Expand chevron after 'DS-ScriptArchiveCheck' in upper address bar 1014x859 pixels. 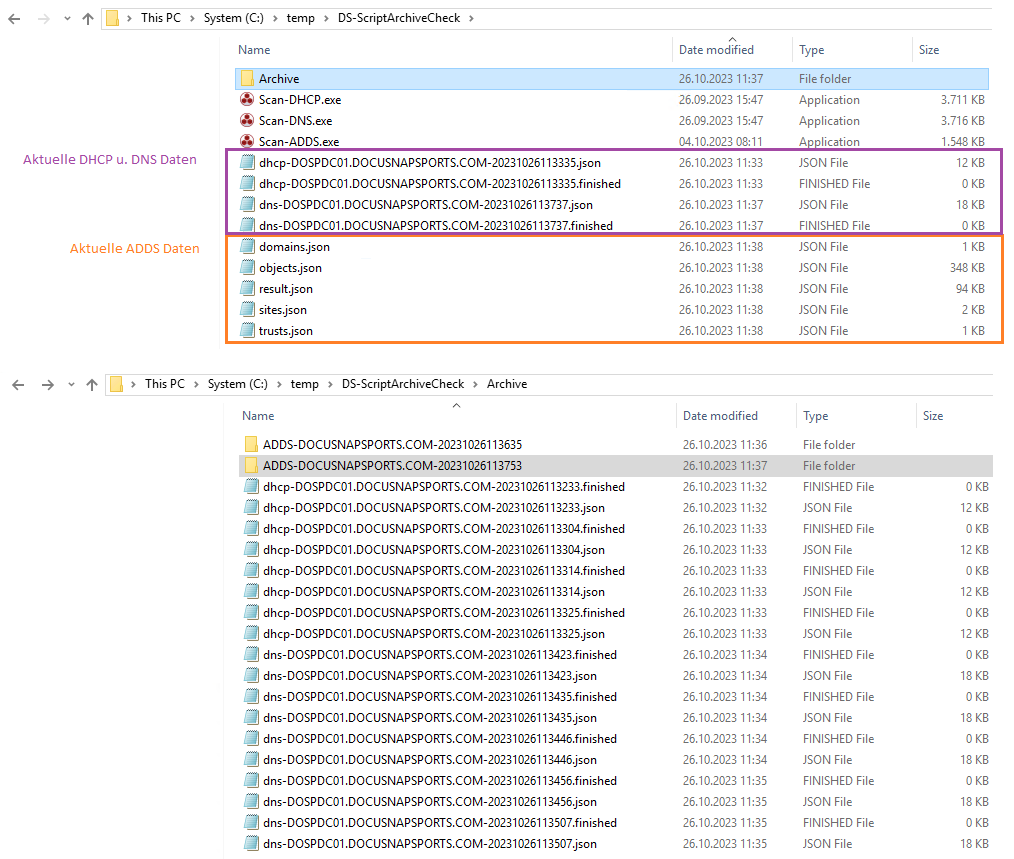click(x=471, y=18)
